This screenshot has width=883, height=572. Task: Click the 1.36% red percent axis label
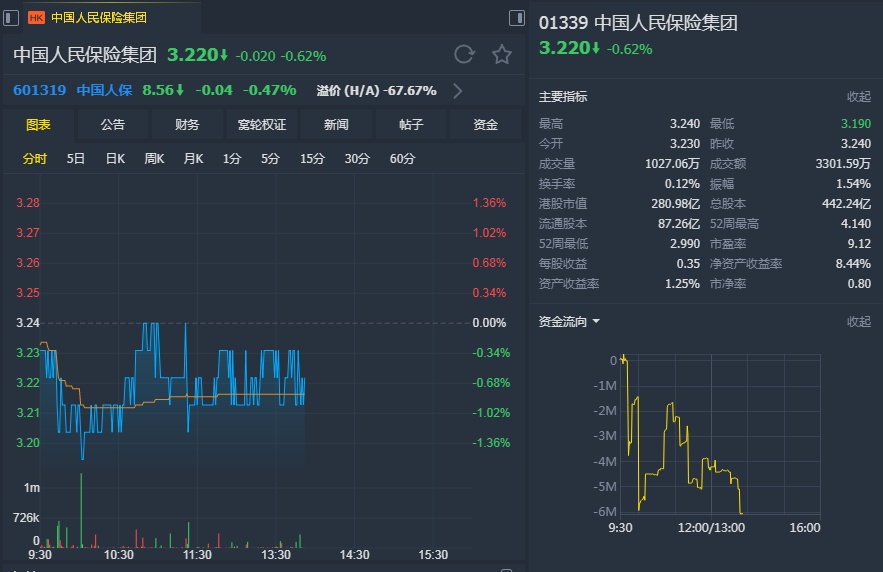[489, 203]
